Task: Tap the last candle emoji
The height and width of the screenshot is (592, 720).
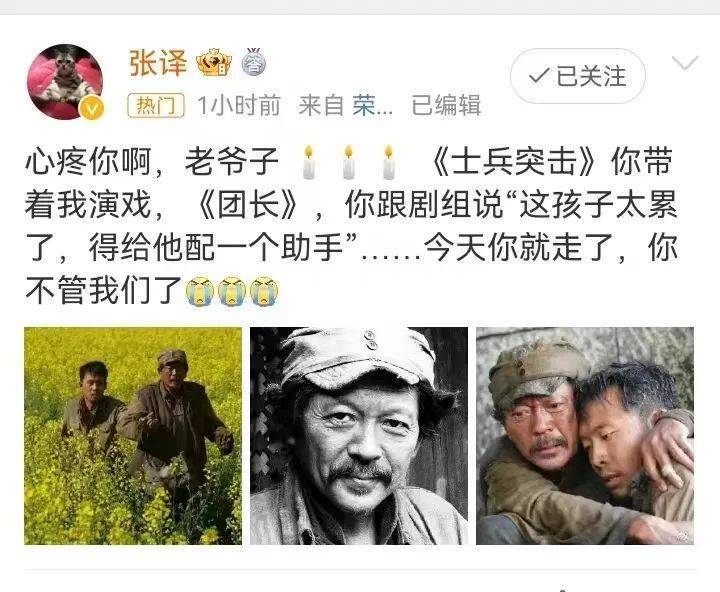Action: pyautogui.click(x=388, y=163)
